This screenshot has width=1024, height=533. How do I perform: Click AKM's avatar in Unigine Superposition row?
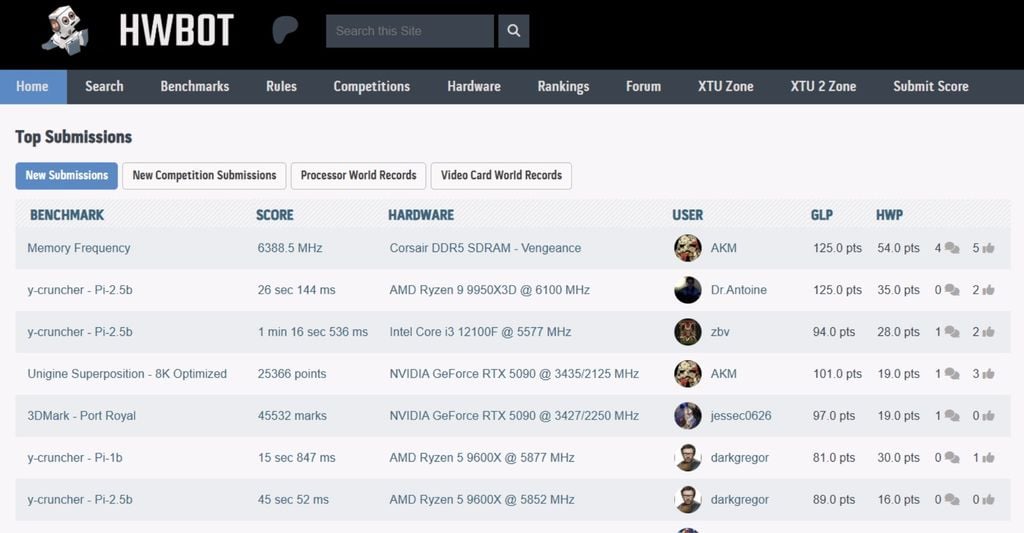pos(688,374)
